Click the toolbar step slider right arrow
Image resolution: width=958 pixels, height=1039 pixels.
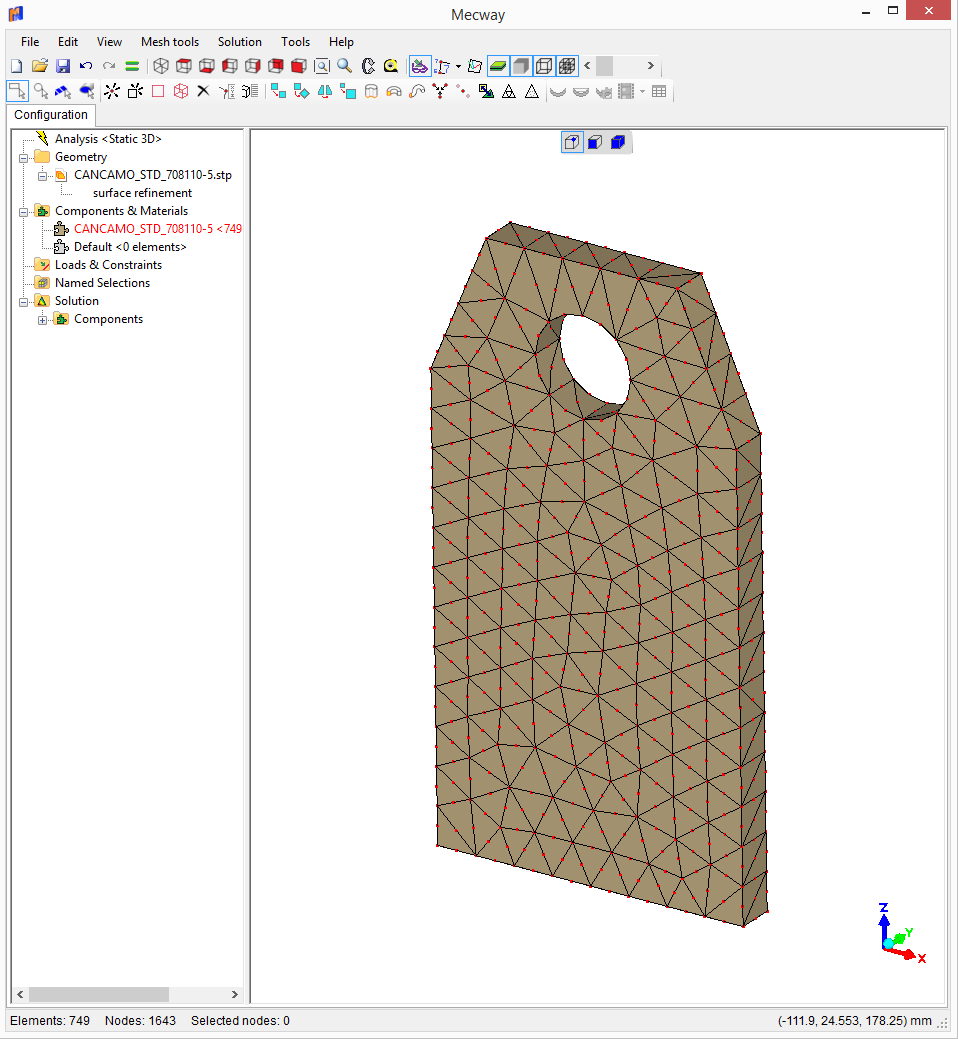click(x=651, y=66)
